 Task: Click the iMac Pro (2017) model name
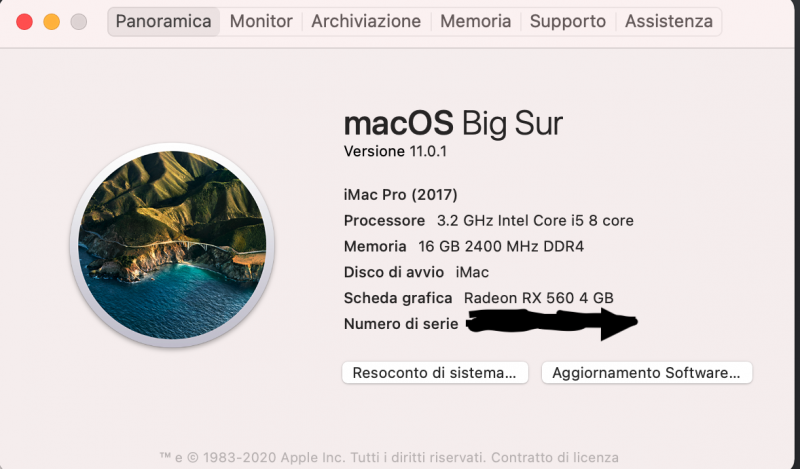pos(400,194)
